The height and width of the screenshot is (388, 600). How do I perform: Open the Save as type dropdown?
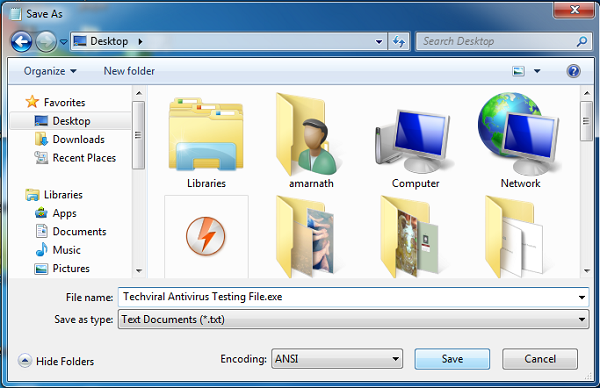(x=353, y=319)
